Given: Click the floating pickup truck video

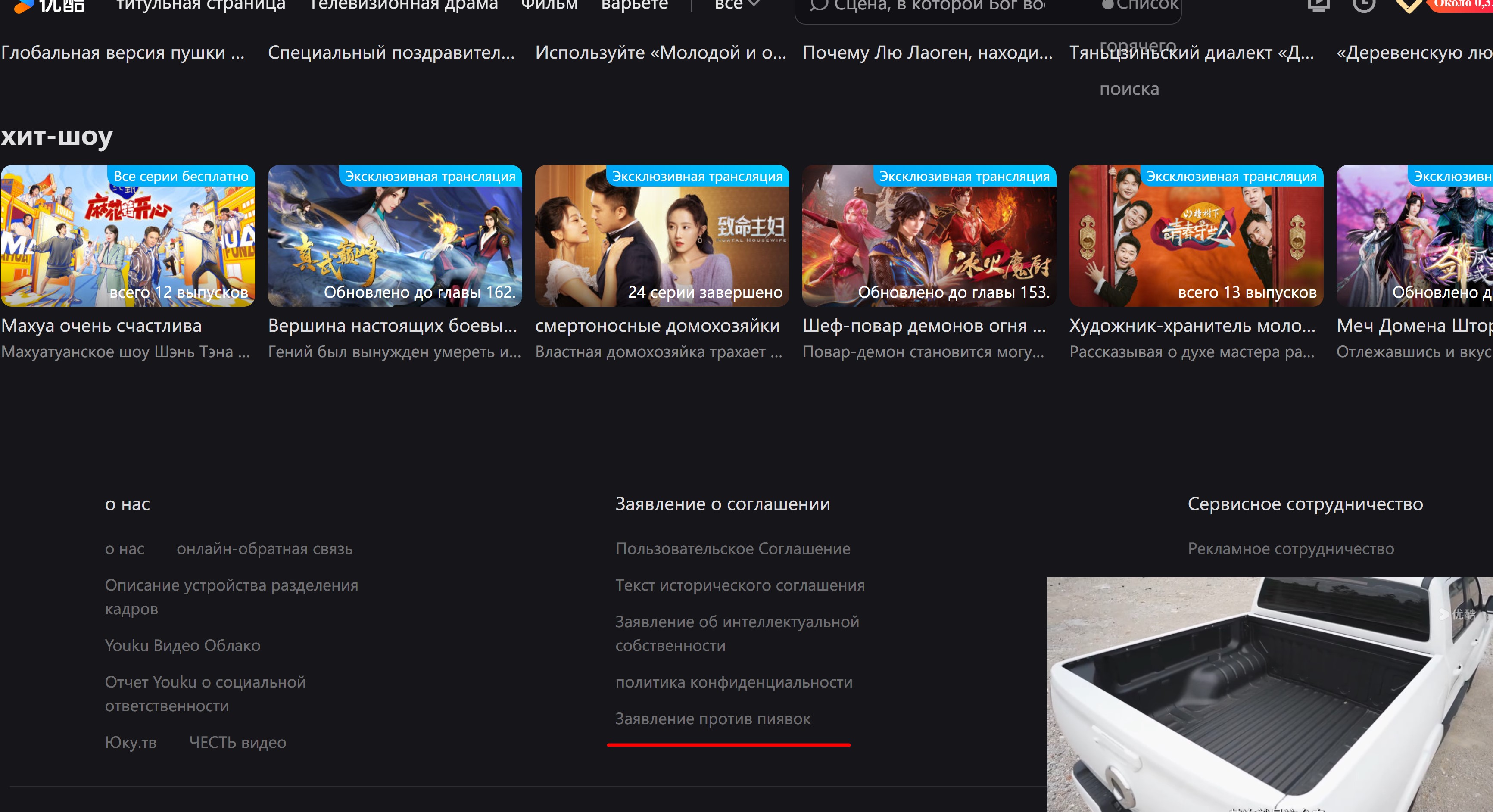Looking at the screenshot, I should point(1269,694).
